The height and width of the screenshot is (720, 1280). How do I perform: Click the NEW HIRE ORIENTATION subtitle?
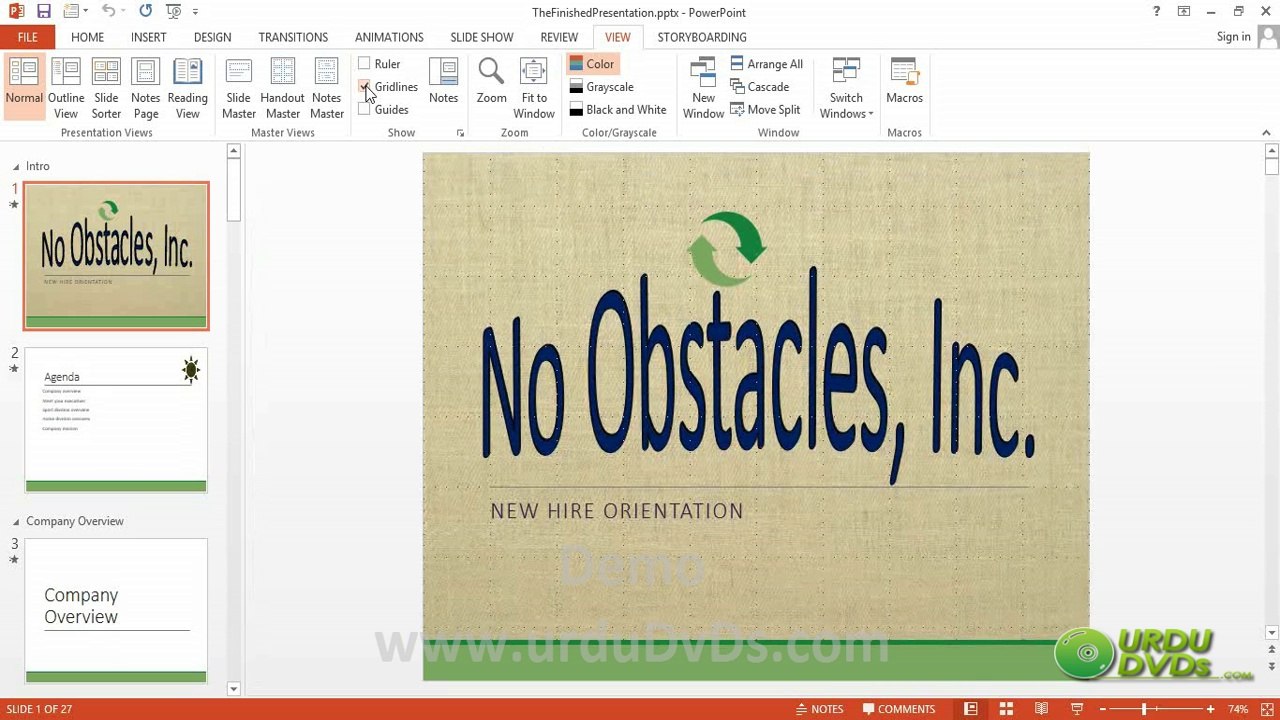(617, 511)
